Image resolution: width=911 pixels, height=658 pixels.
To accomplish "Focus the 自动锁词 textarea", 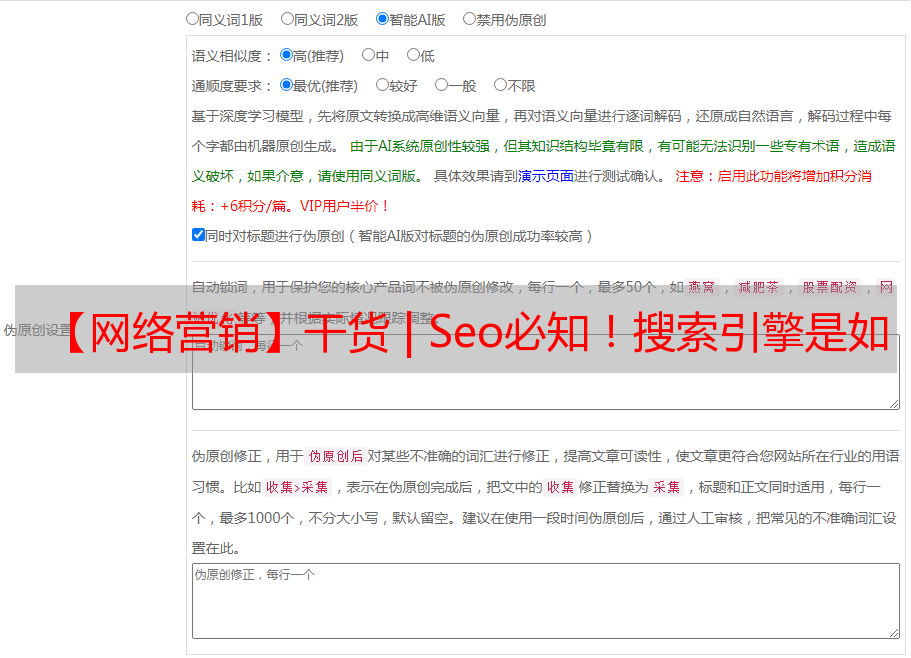I will pos(546,372).
